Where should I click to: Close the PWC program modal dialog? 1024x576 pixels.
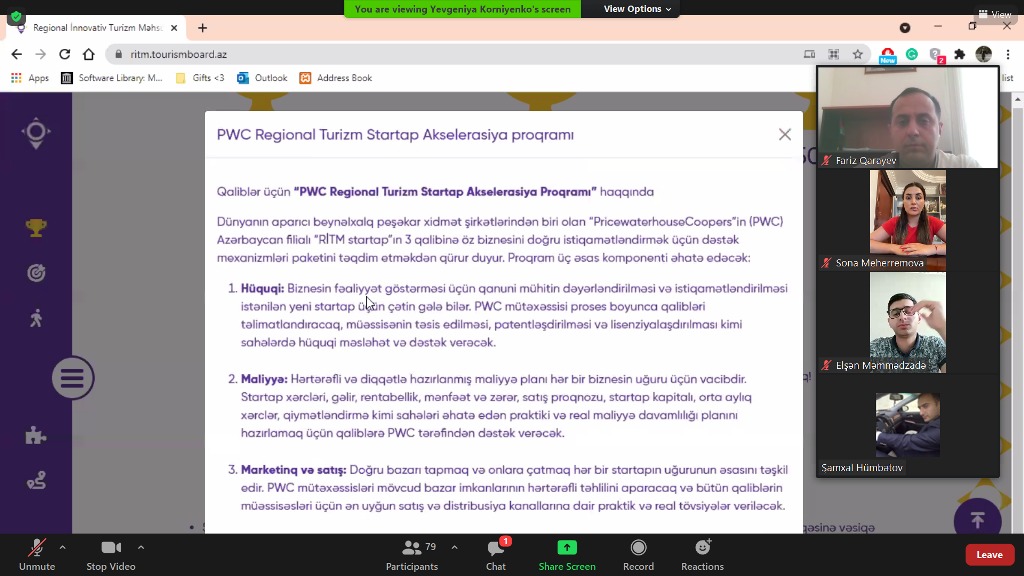click(785, 135)
